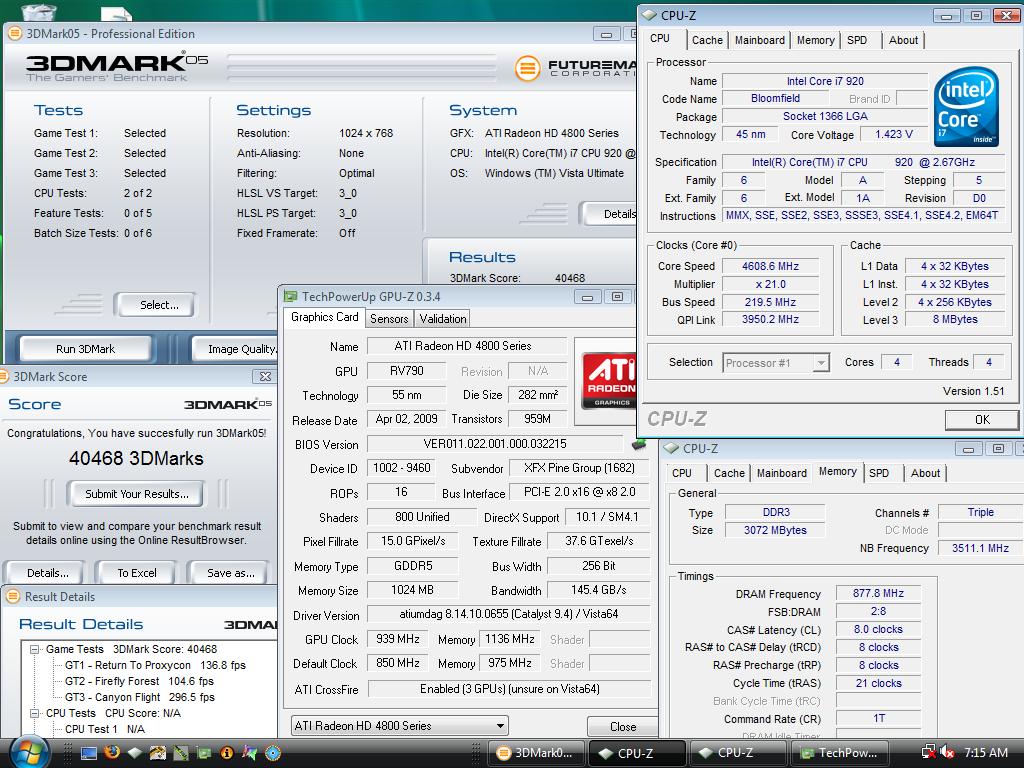Click the title bar icon of the CPU-Z processor window
Screen dimensions: 1024x768
(x=648, y=15)
